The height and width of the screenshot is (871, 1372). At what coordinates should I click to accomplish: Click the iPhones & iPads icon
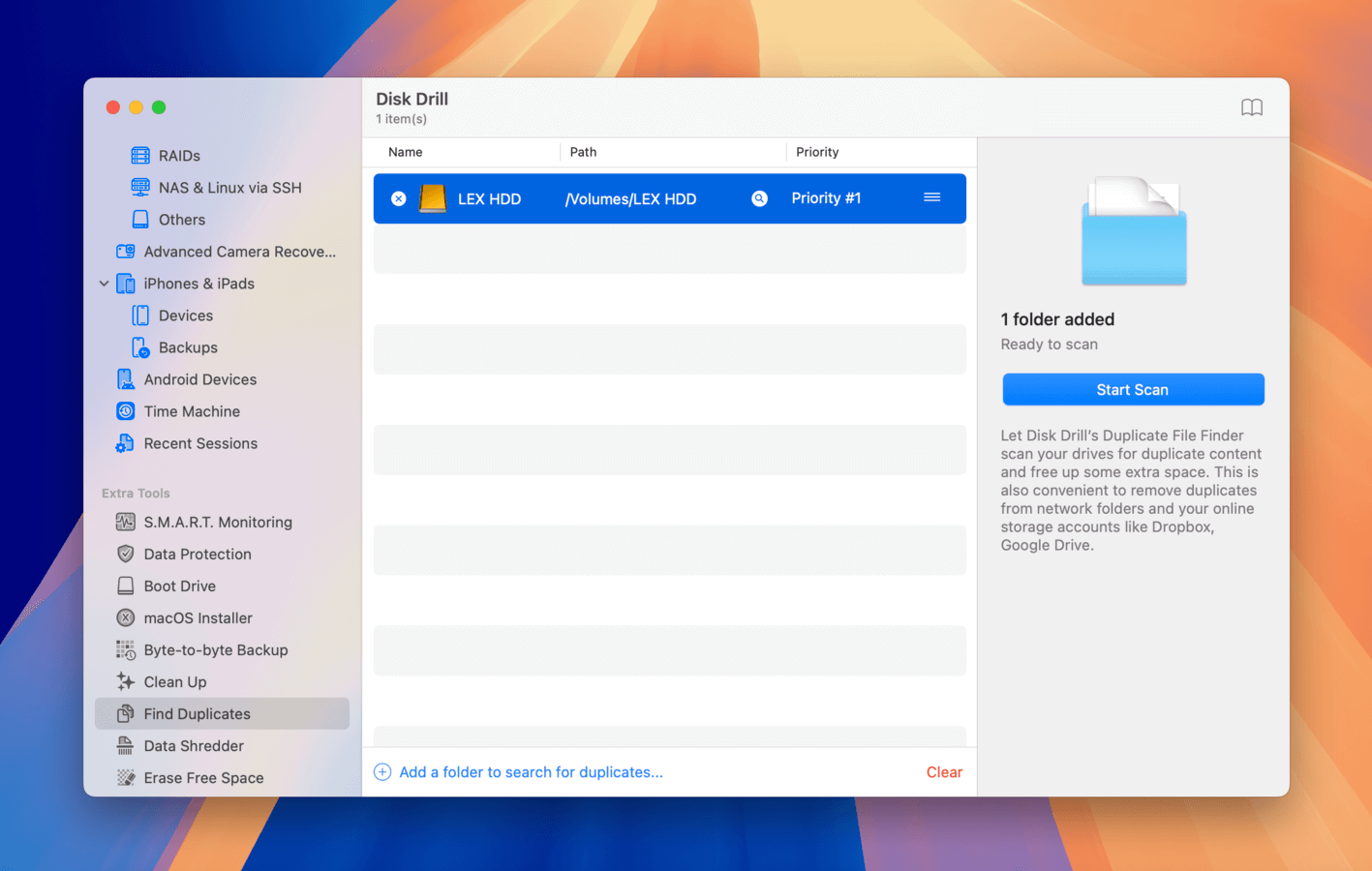pos(126,284)
